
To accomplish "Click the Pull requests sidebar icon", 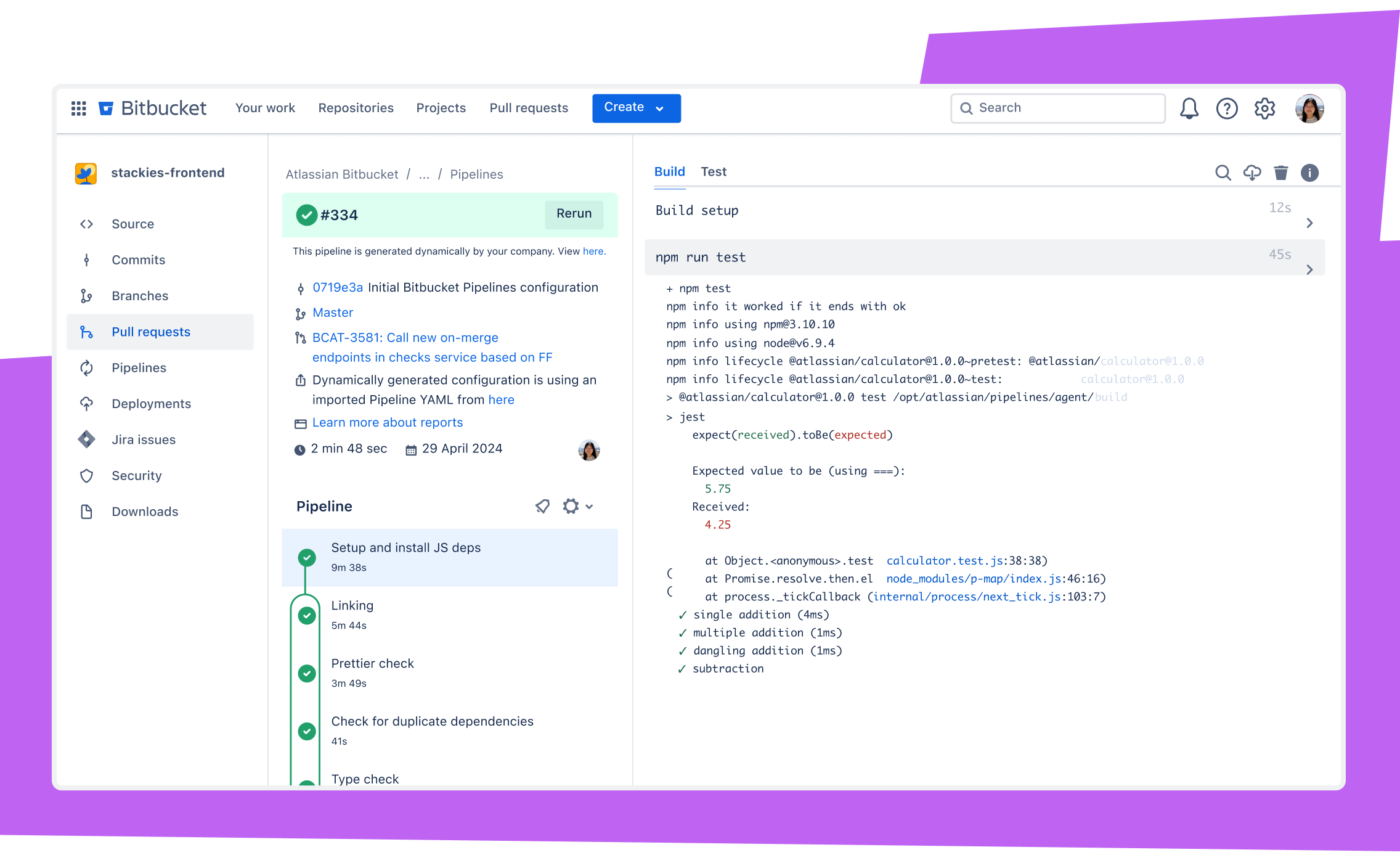I will (87, 331).
